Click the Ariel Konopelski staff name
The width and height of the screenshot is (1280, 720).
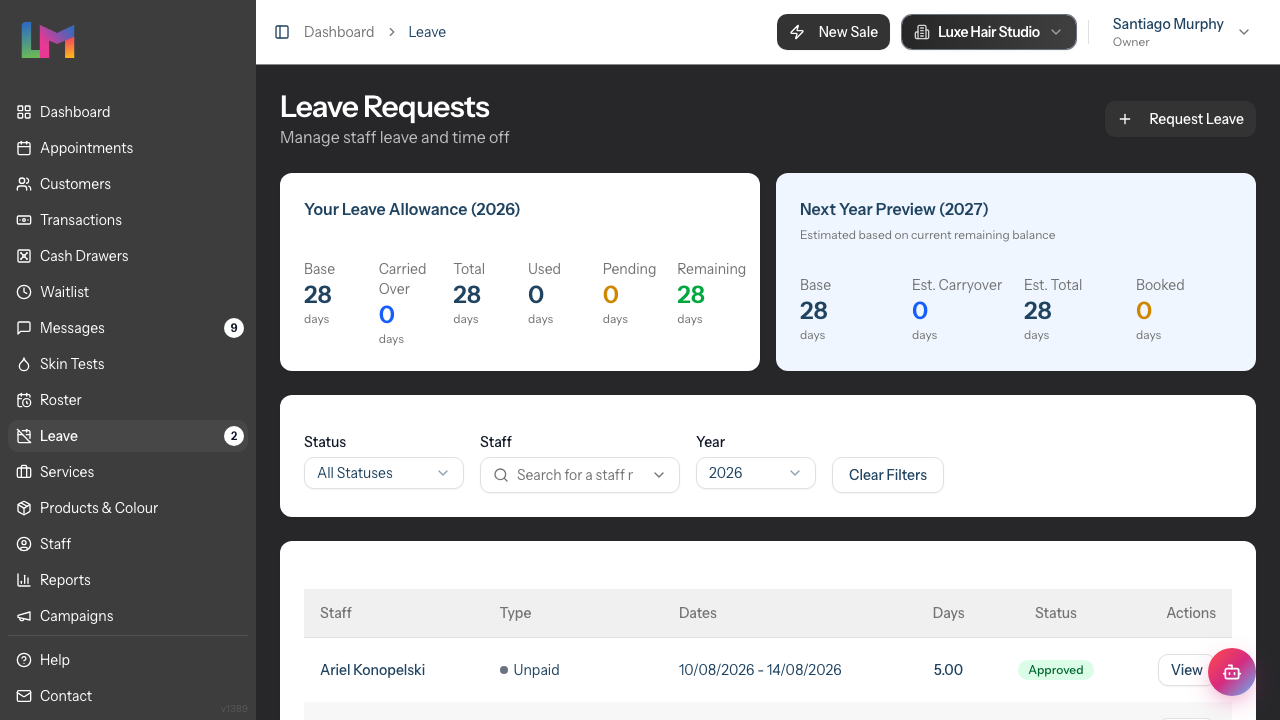click(372, 670)
